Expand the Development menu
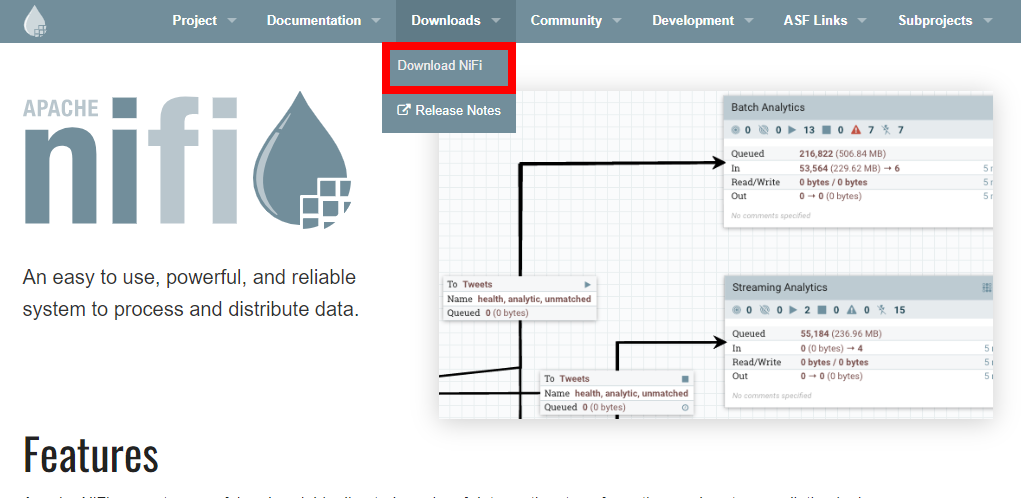The width and height of the screenshot is (1021, 498). (x=703, y=21)
